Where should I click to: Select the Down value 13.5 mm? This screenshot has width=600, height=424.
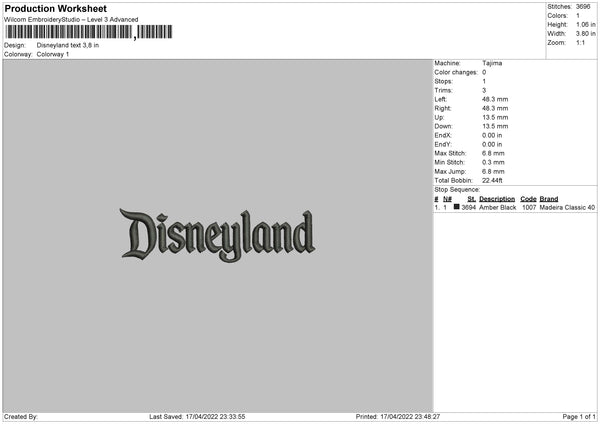click(495, 126)
